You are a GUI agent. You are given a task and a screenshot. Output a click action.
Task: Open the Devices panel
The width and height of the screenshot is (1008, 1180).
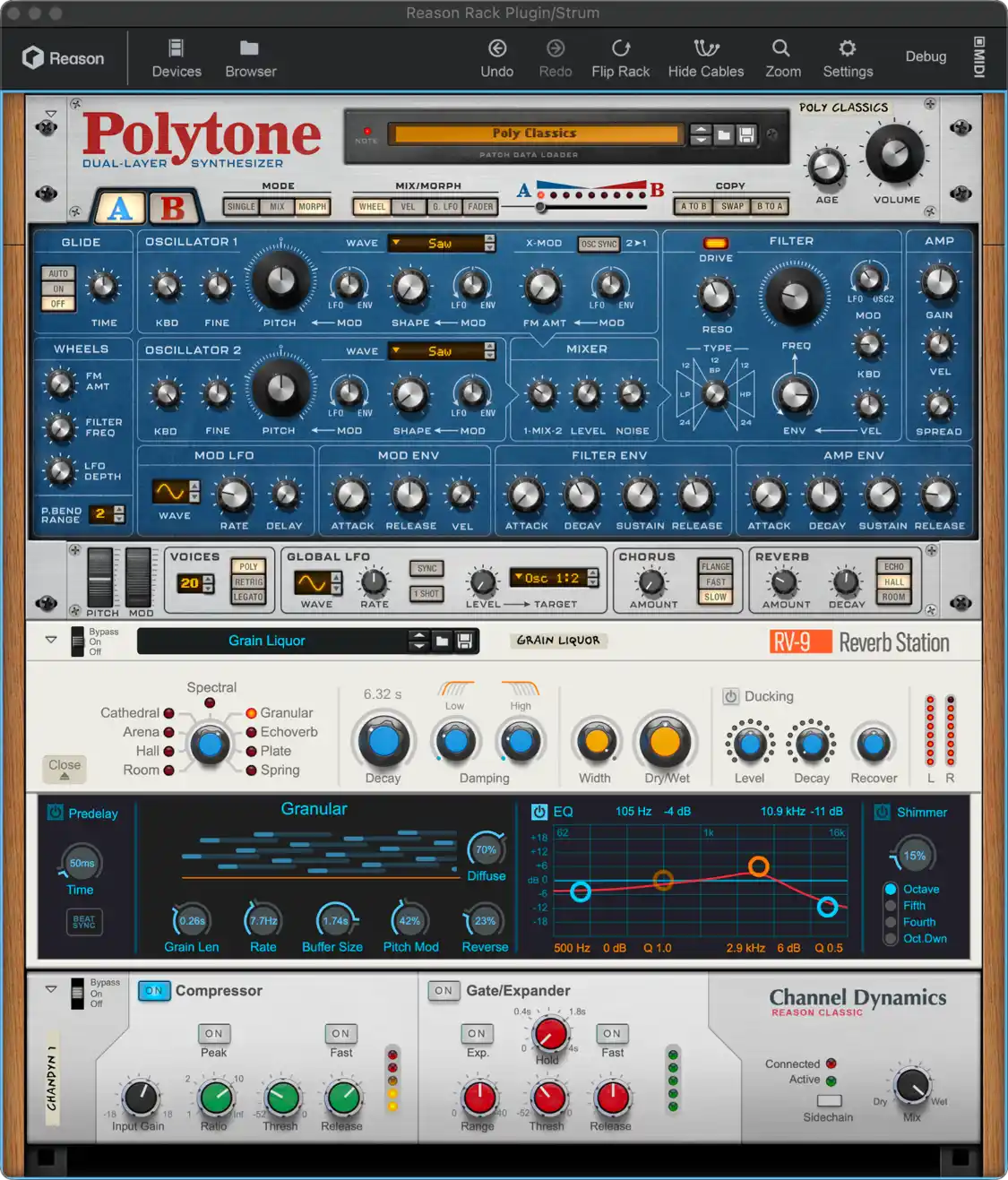coord(177,58)
